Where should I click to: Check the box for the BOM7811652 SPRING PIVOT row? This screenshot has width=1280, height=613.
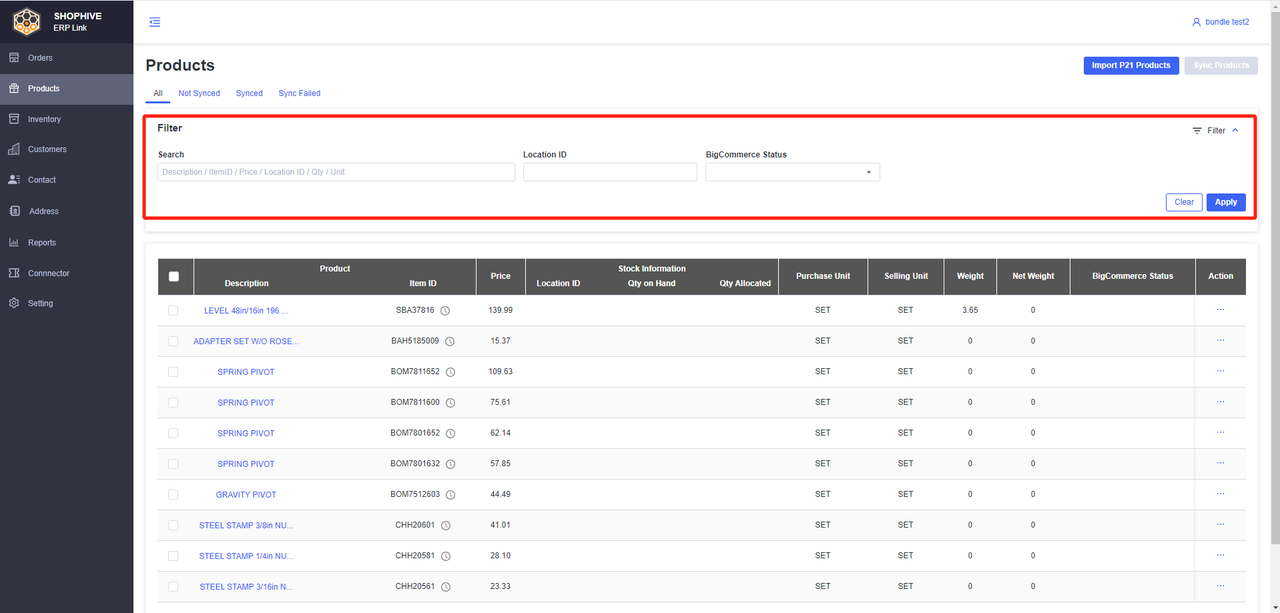[x=173, y=372]
